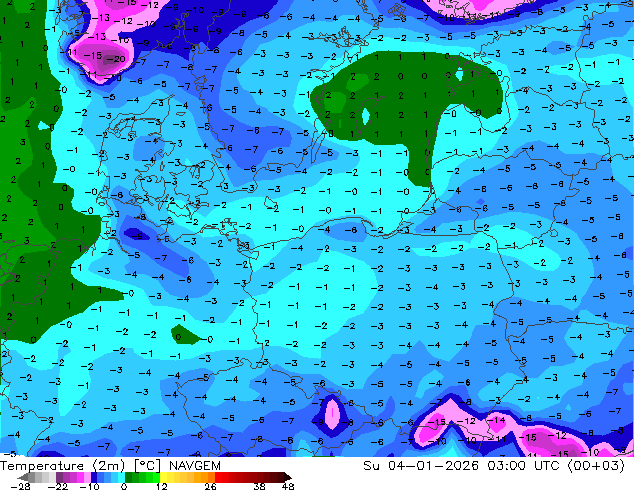
Task: Click the cyan legend swatch just below 0
Action: 122,477
